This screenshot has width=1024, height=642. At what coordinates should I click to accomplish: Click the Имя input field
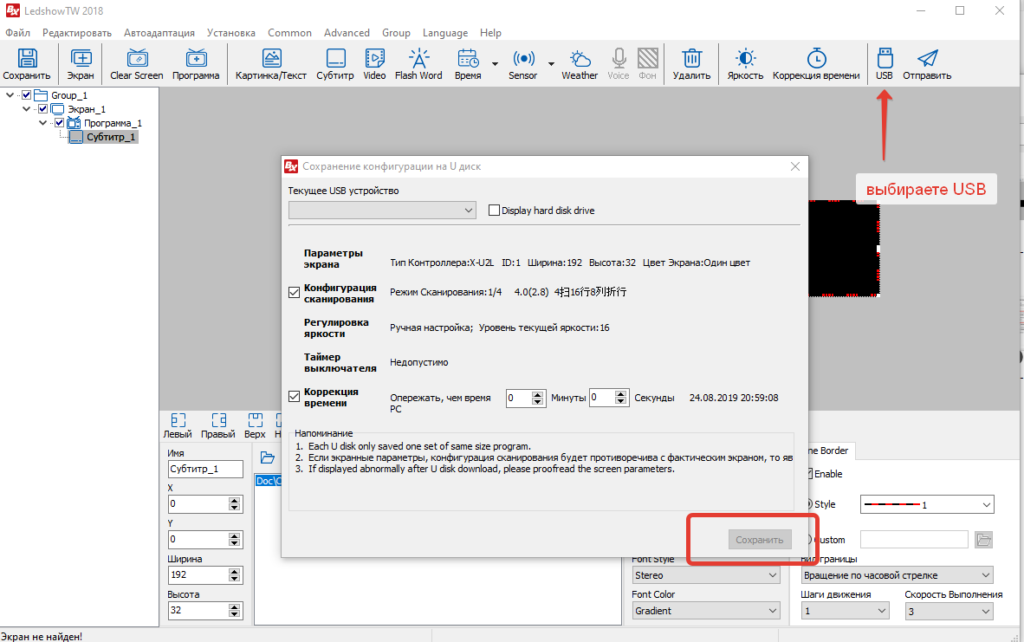(x=206, y=469)
